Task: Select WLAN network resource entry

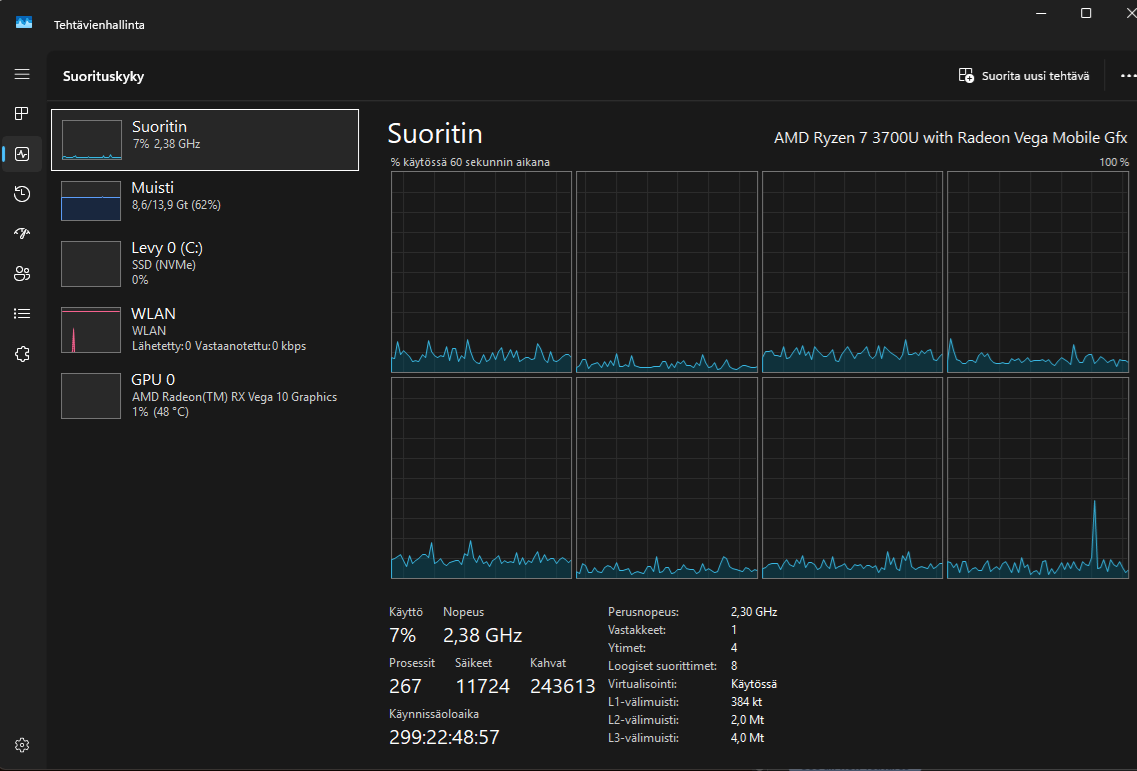Action: pyautogui.click(x=205, y=329)
